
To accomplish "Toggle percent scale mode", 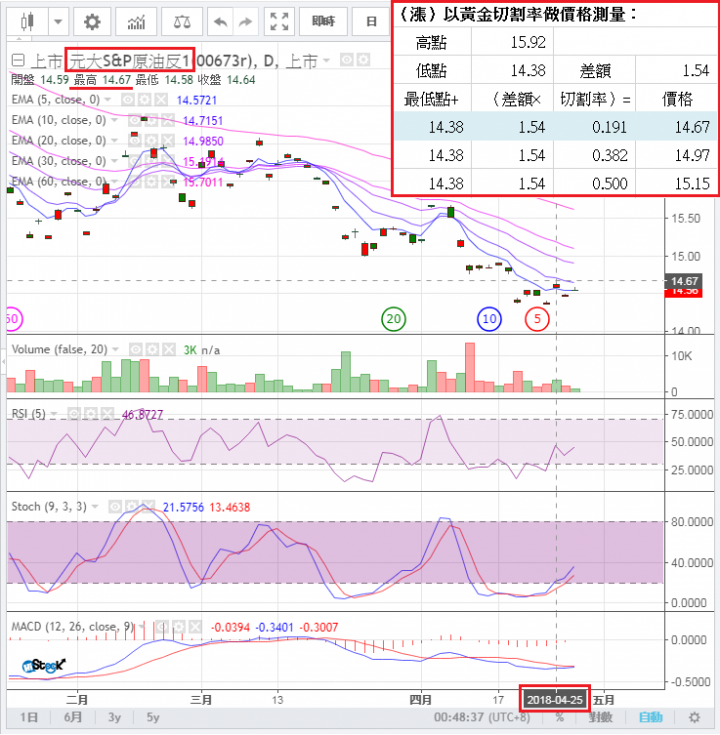I will 559,717.
